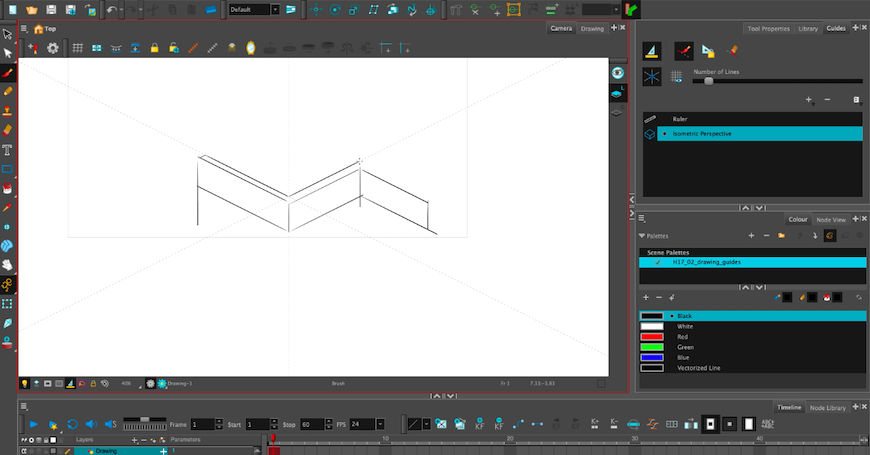870x455 pixels.
Task: Select the Ruler guide row
Action: [x=752, y=119]
